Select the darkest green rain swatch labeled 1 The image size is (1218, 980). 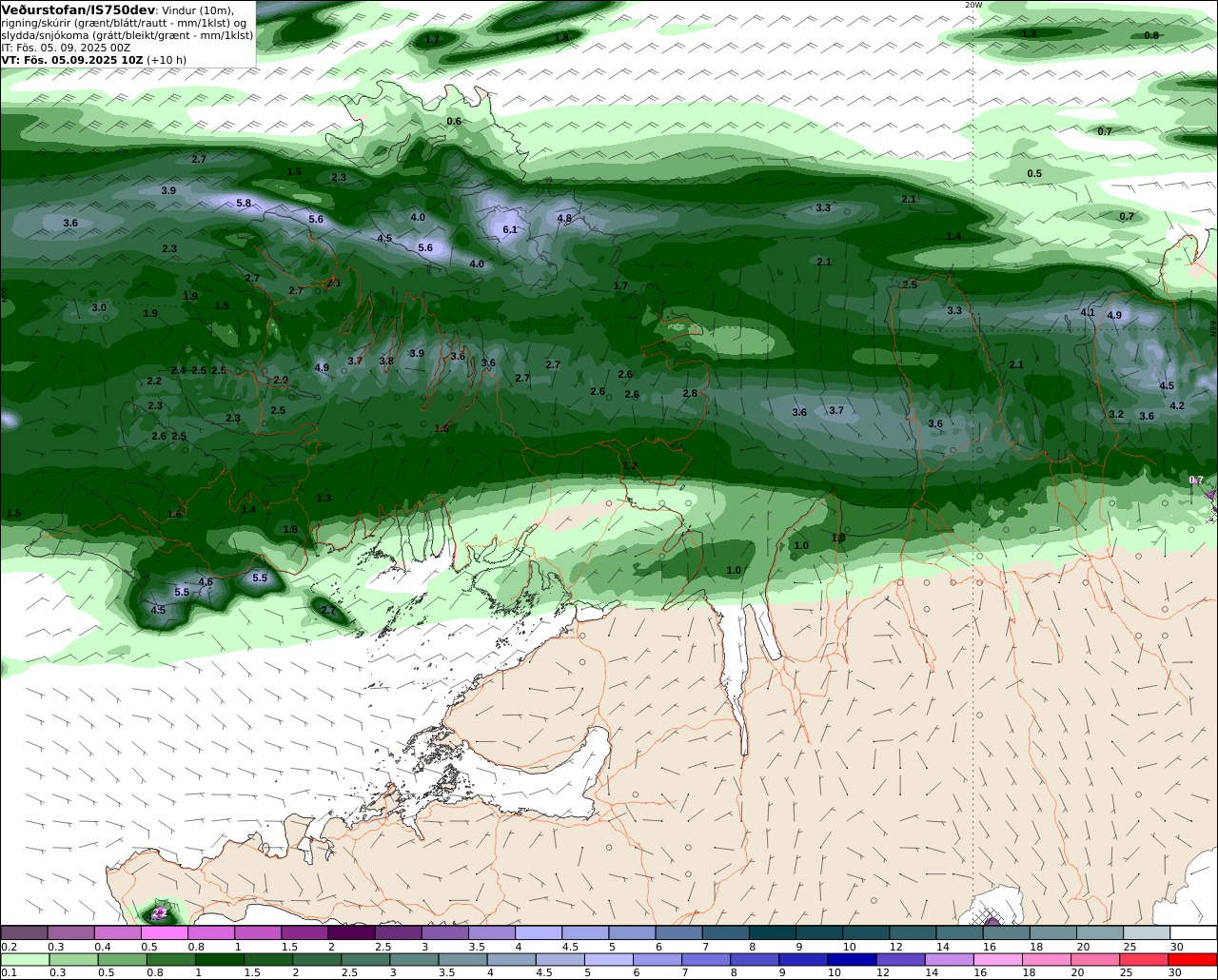tap(222, 960)
